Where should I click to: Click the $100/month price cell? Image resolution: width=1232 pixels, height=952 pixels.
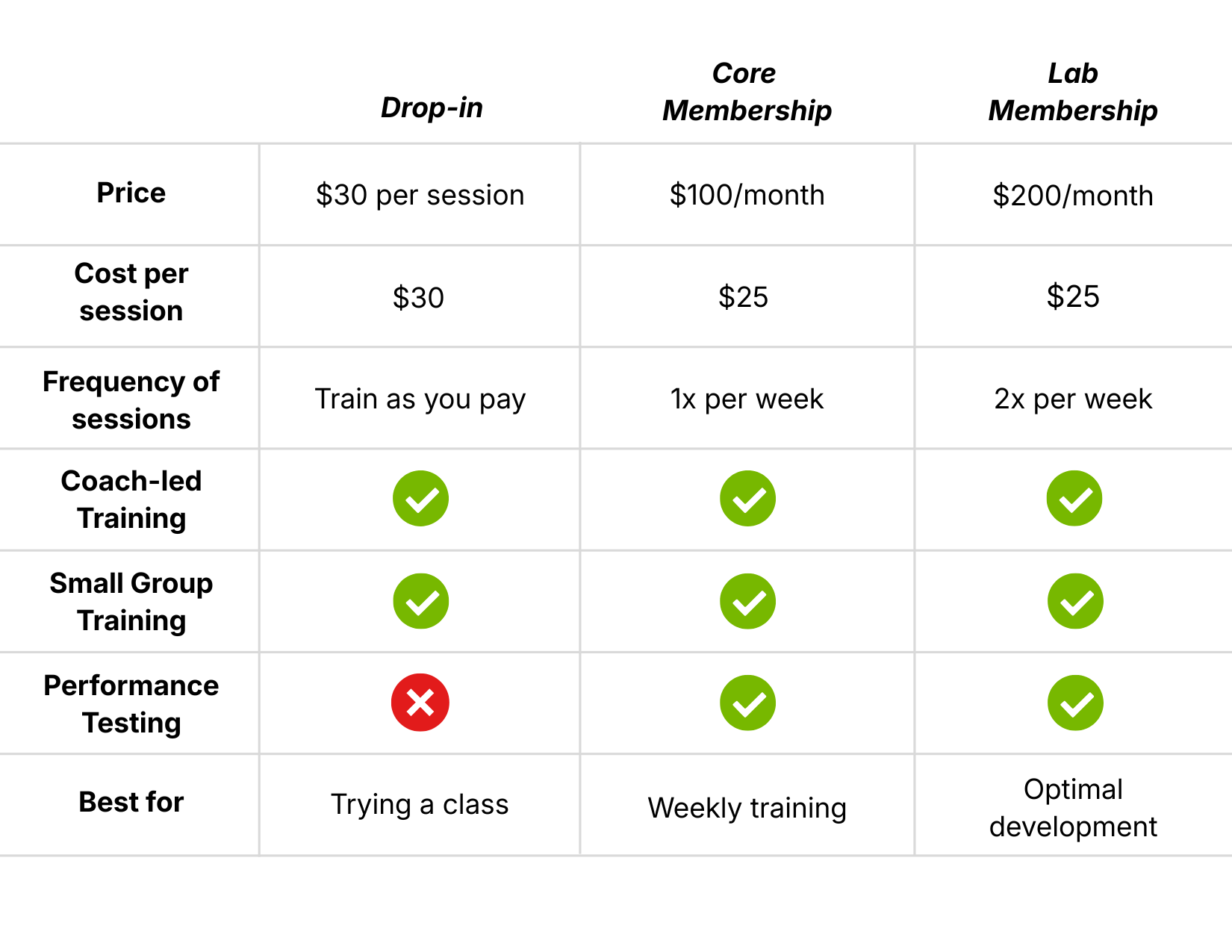747,195
